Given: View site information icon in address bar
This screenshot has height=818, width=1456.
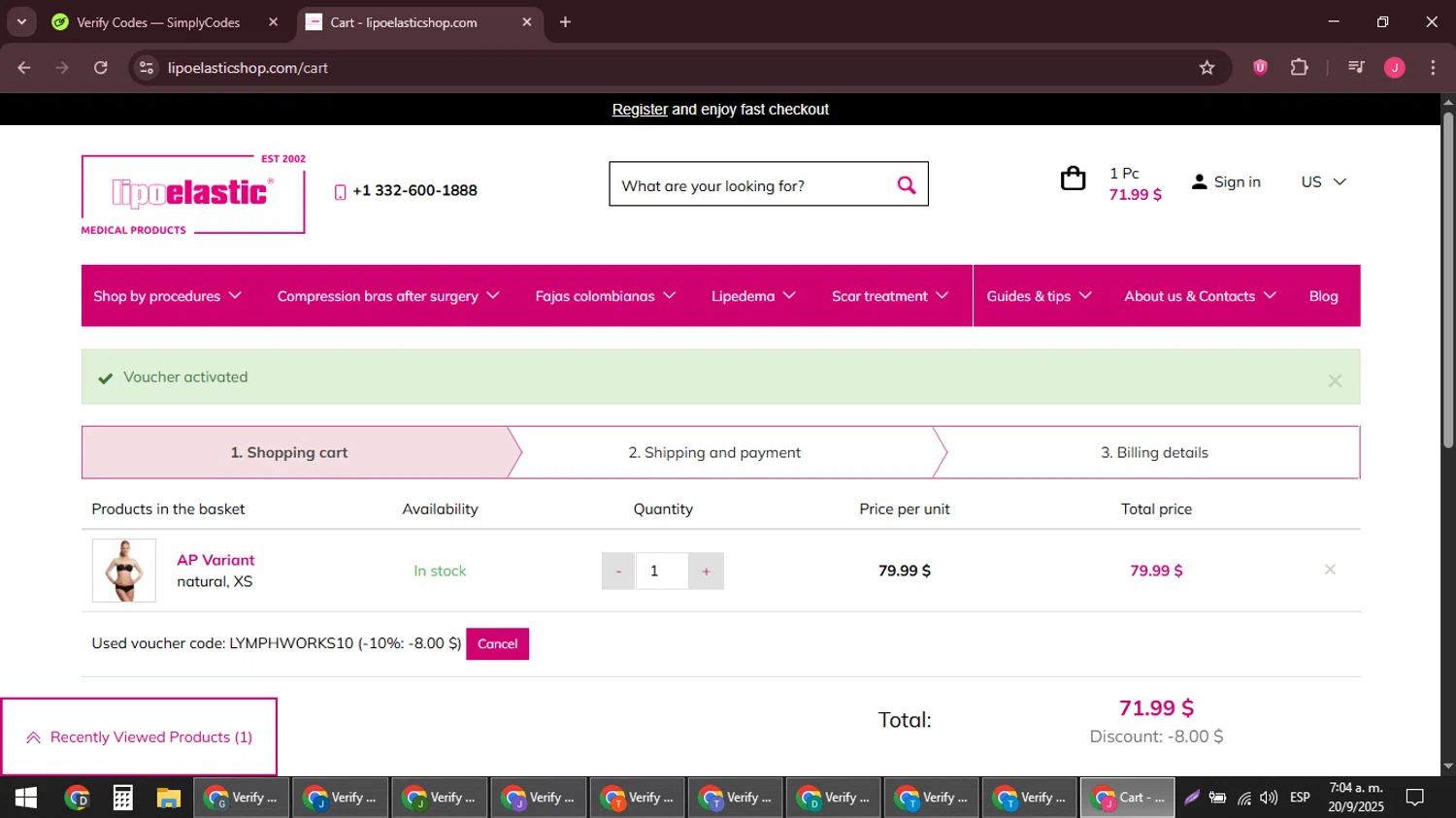Looking at the screenshot, I should click(147, 68).
